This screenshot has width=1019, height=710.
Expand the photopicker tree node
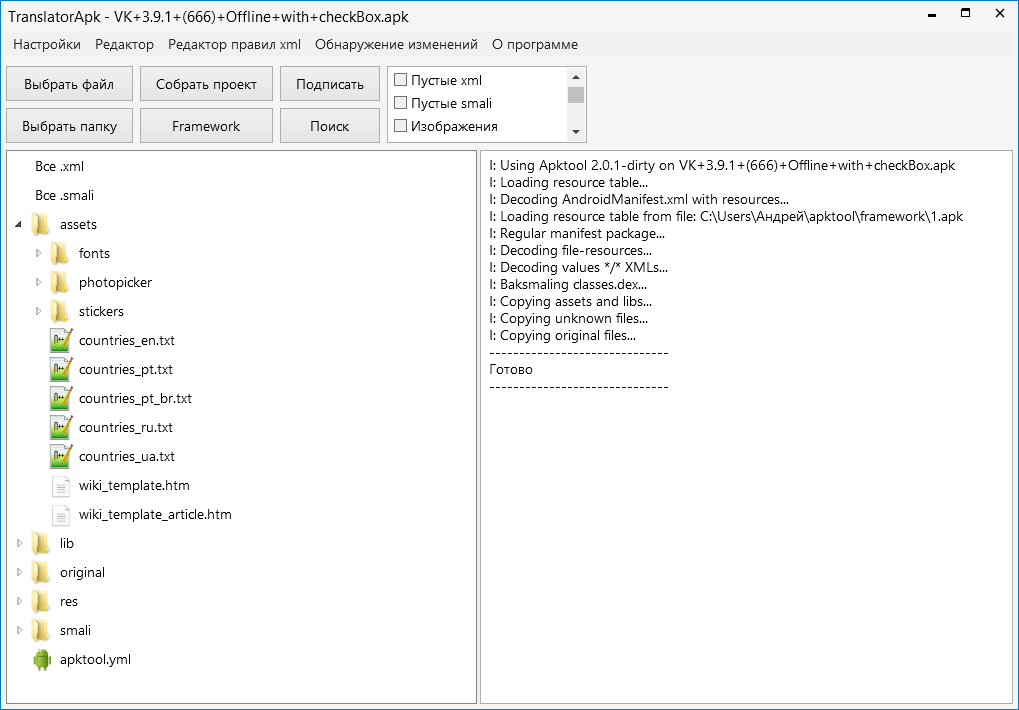tap(38, 282)
